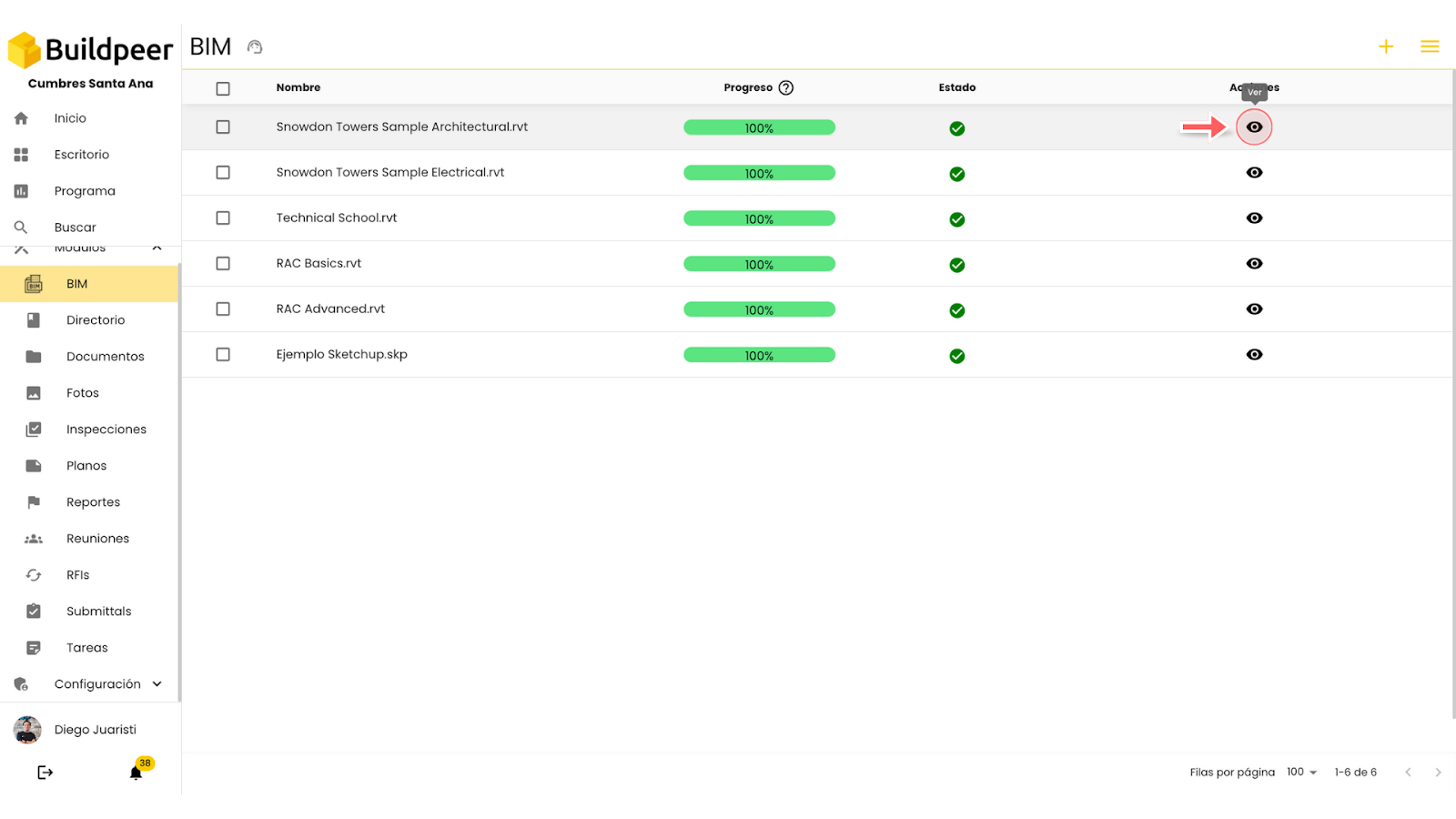Go to next page arrow
This screenshot has height=819, width=1456.
coord(1438,773)
